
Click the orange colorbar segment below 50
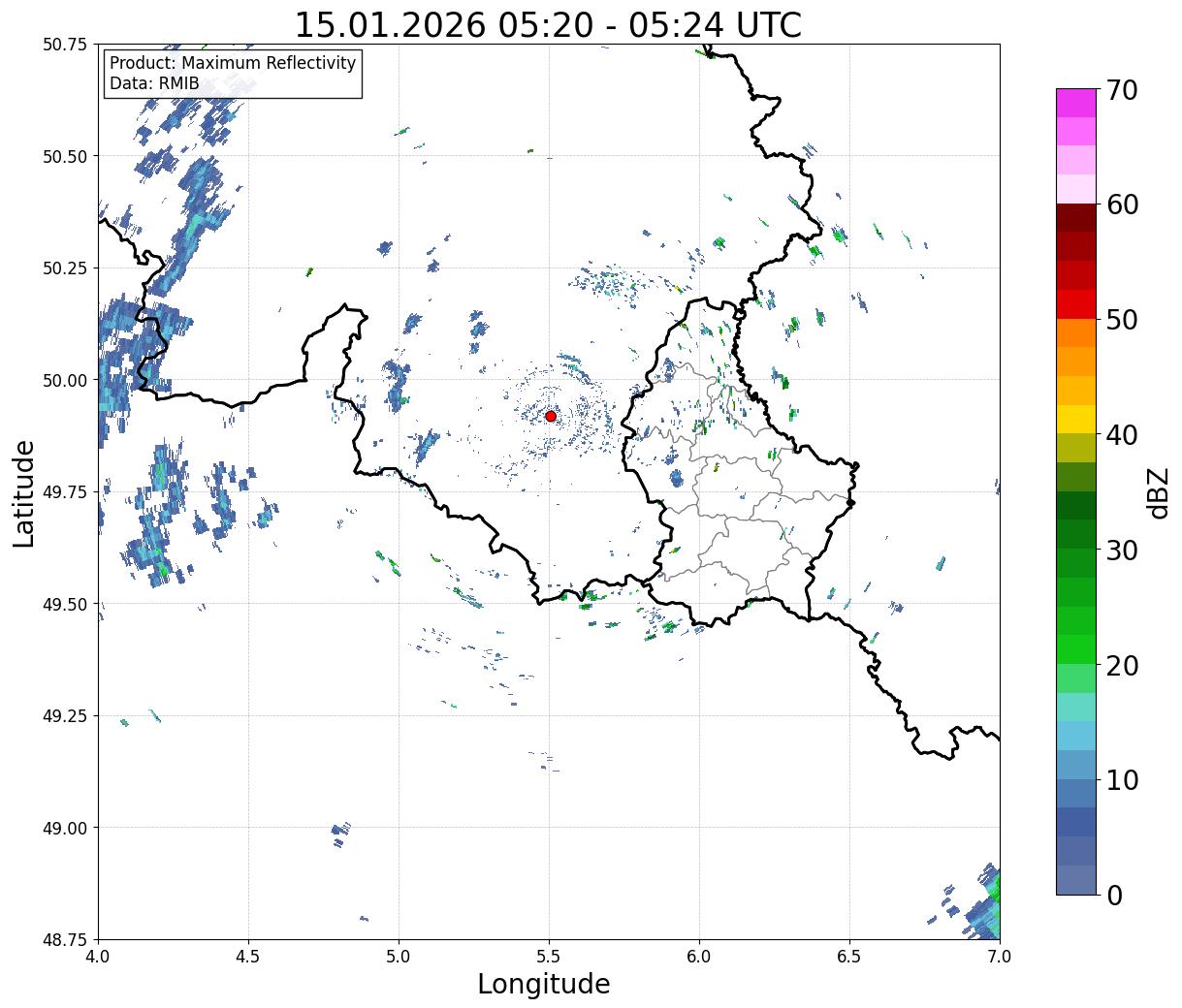1076,332
